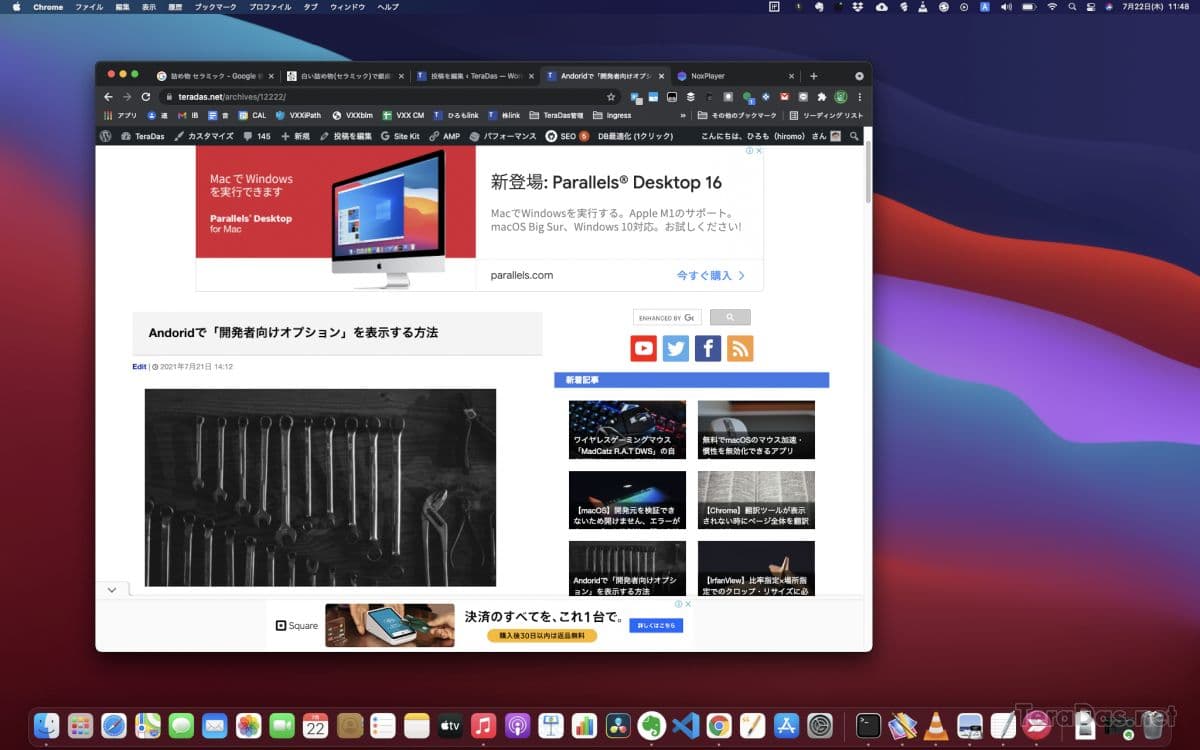Bookmark this page with the star icon

(x=611, y=97)
